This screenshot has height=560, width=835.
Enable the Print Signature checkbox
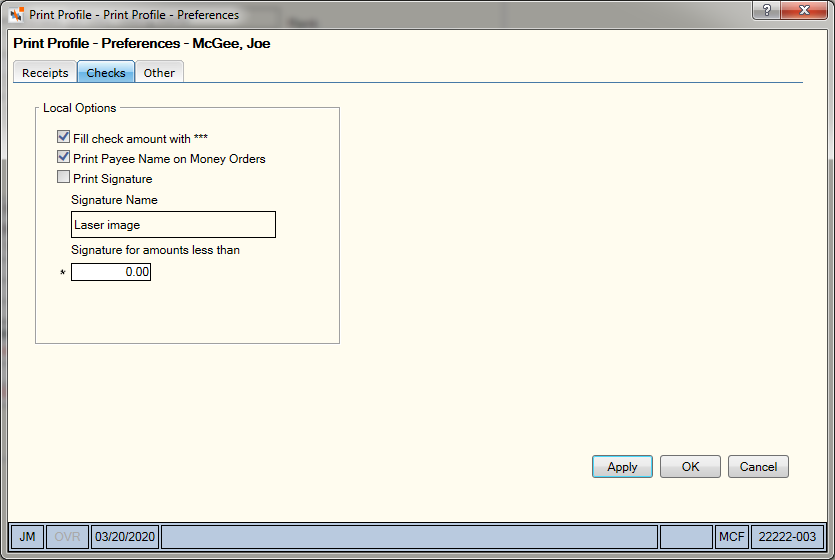point(63,177)
